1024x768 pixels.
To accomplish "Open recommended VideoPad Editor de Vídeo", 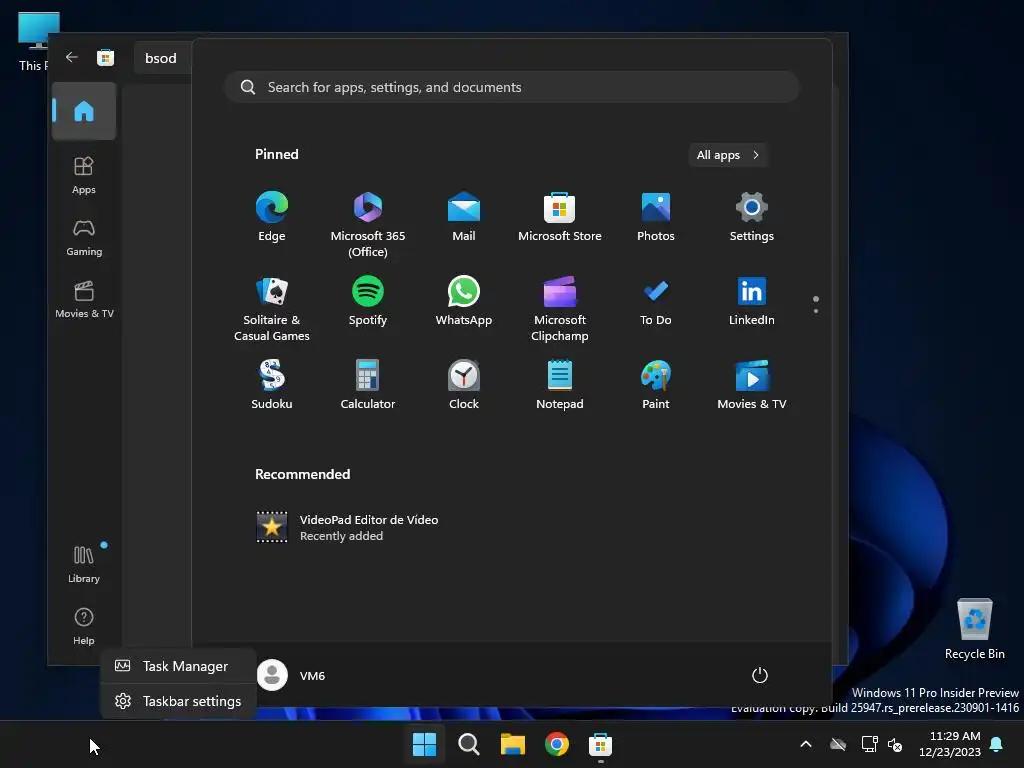I will (x=347, y=527).
